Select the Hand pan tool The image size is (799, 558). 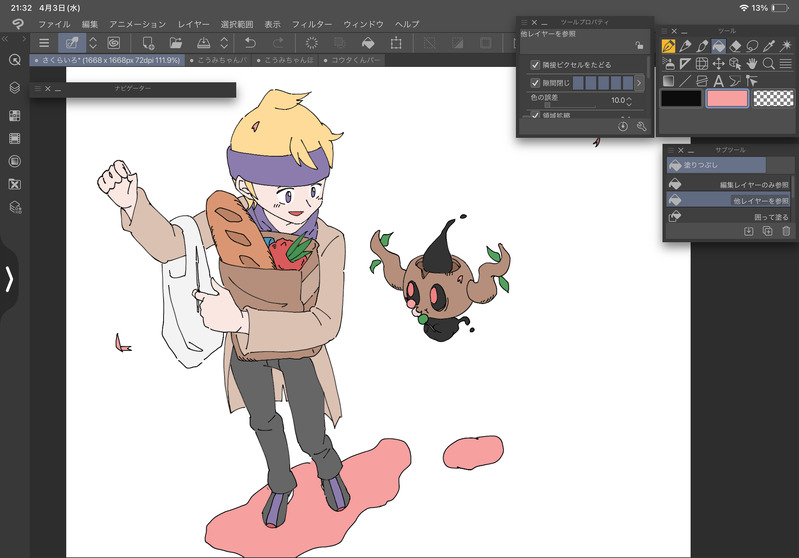coord(752,64)
